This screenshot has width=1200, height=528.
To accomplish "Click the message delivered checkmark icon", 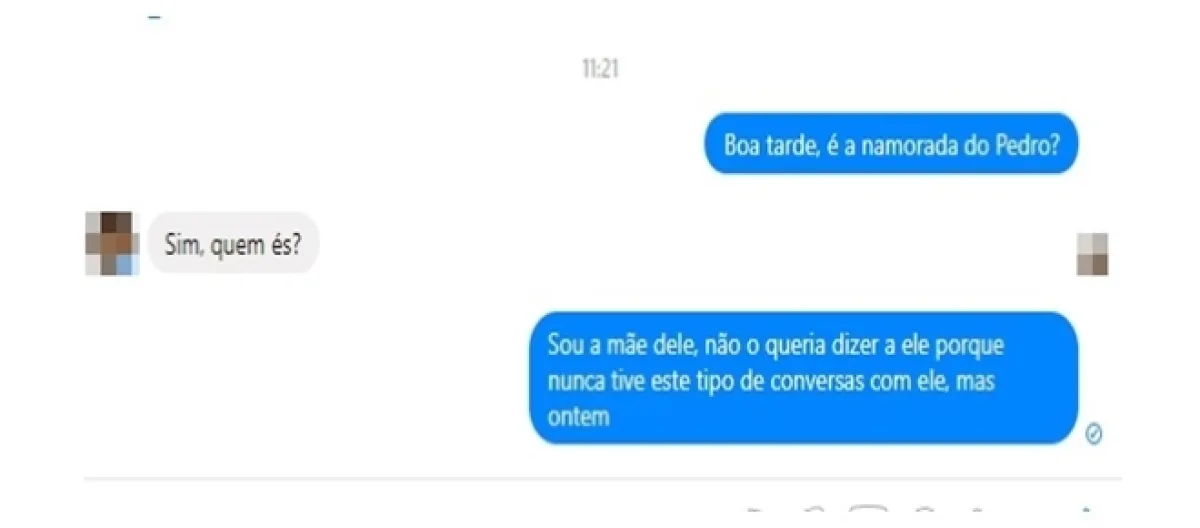I will click(1094, 433).
